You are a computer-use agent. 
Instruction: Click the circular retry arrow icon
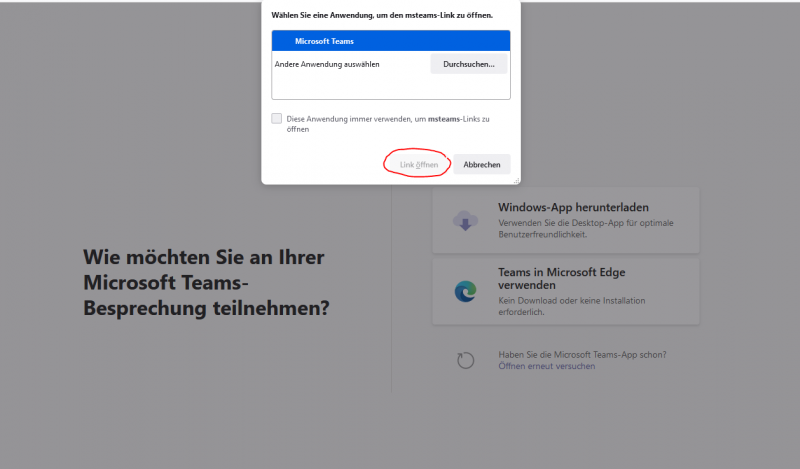465,360
